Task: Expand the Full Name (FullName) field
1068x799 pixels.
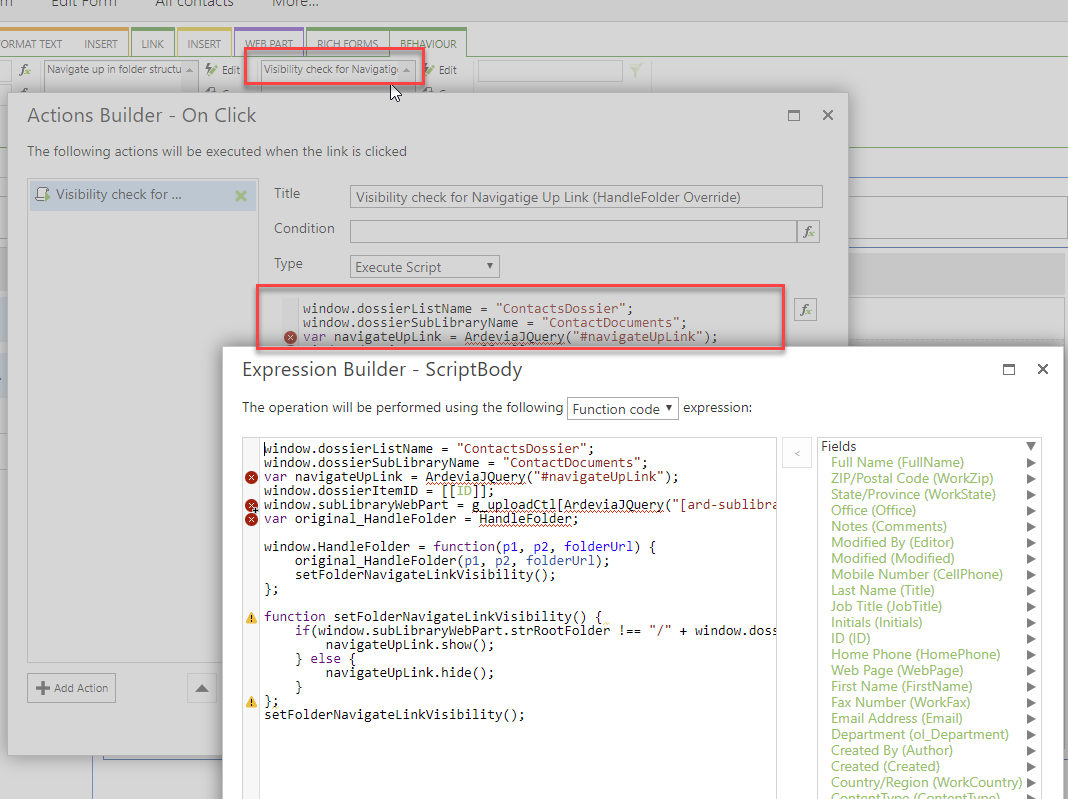Action: pos(1030,463)
